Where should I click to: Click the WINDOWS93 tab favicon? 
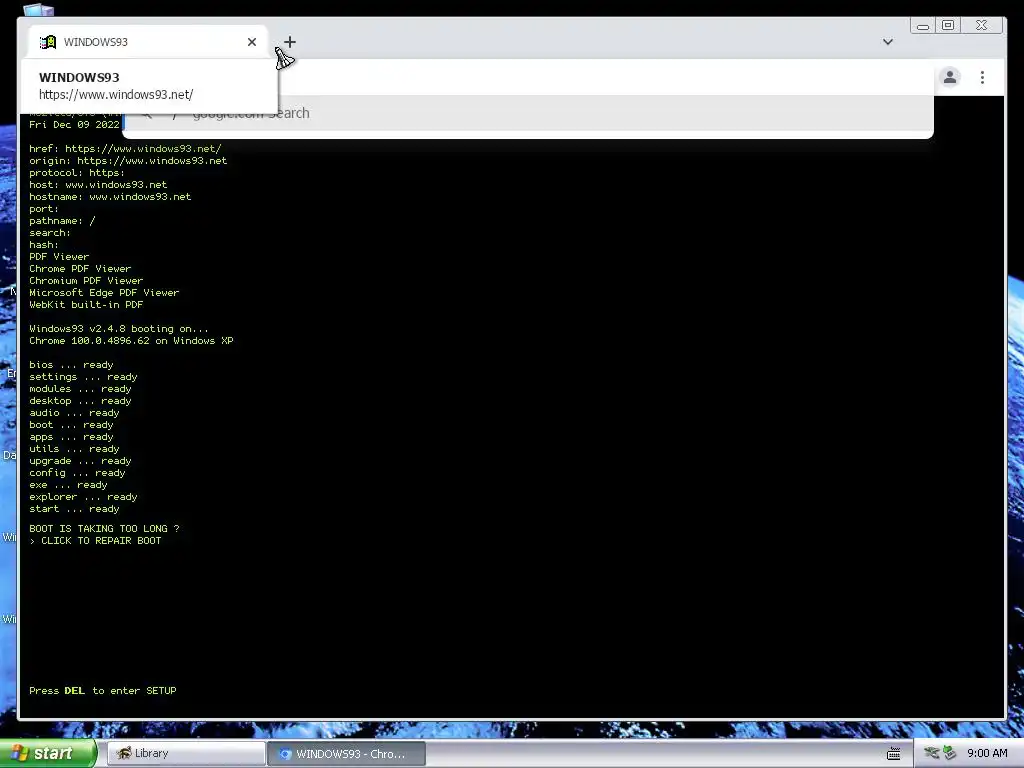(48, 42)
